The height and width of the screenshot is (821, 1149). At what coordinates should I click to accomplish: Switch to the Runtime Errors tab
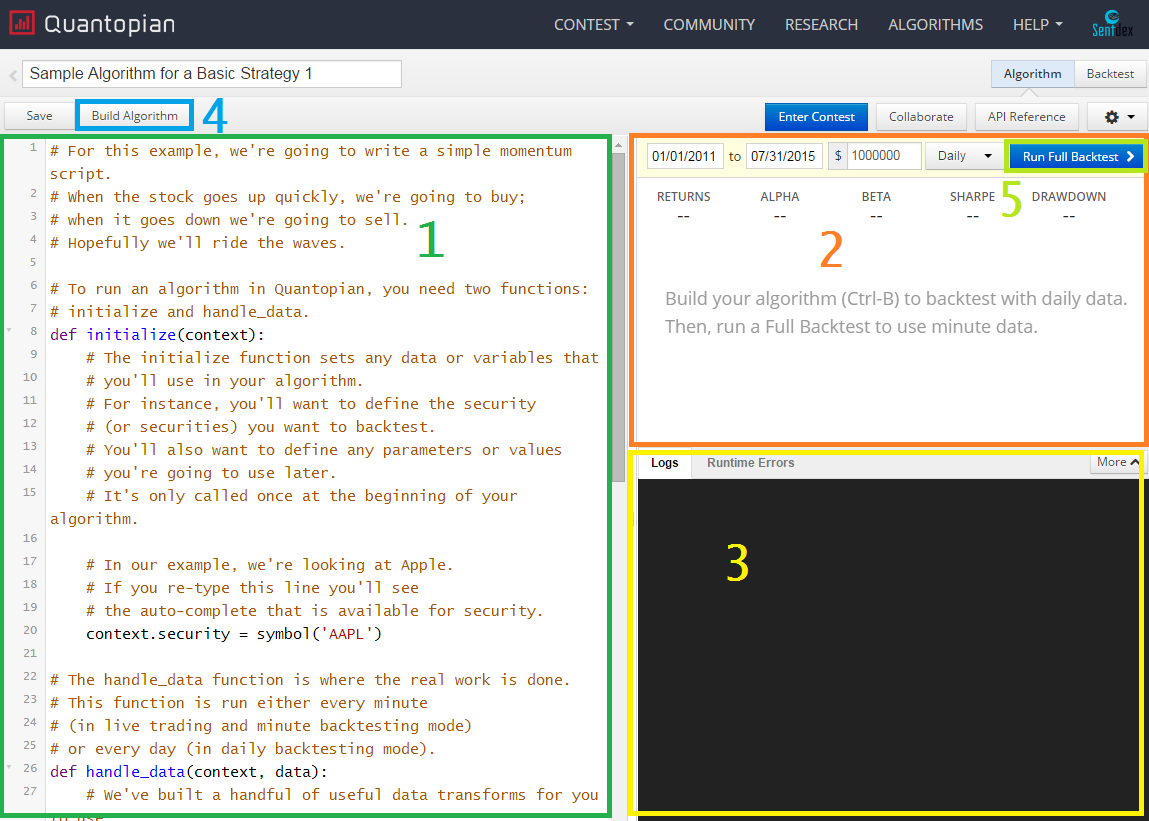pos(750,463)
